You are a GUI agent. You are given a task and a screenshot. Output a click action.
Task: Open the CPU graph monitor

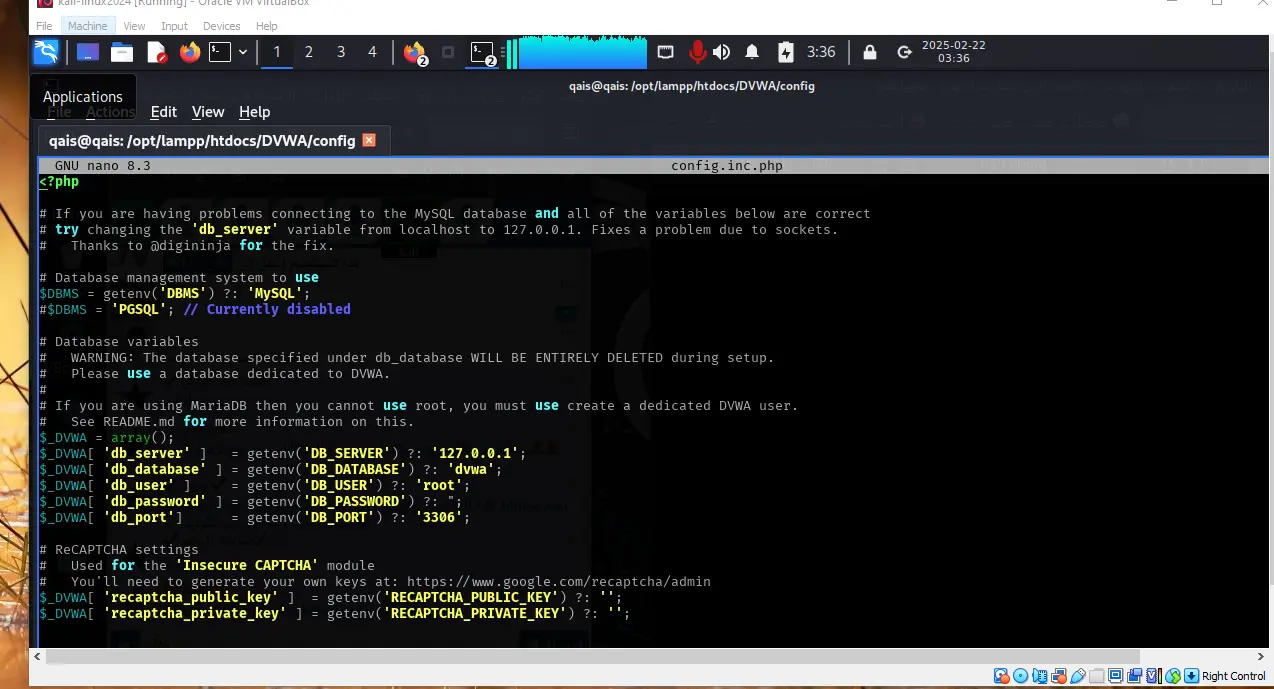pos(577,52)
